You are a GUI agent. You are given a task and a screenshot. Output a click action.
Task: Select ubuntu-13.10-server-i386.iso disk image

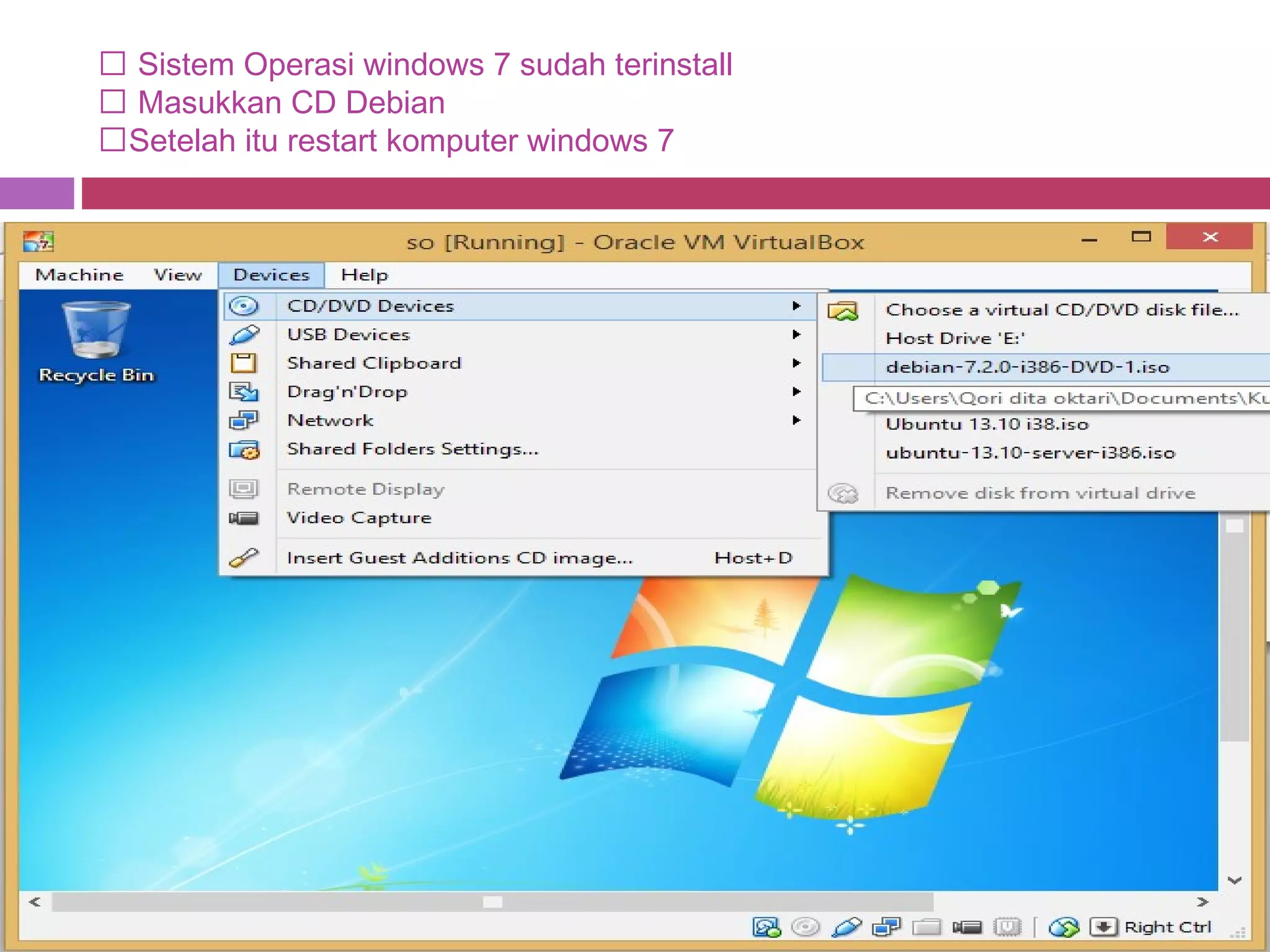1030,453
